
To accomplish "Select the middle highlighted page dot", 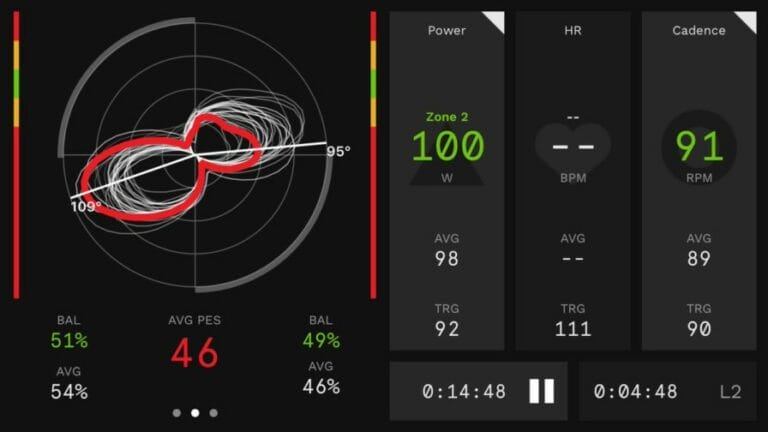I will pyautogui.click(x=195, y=412).
